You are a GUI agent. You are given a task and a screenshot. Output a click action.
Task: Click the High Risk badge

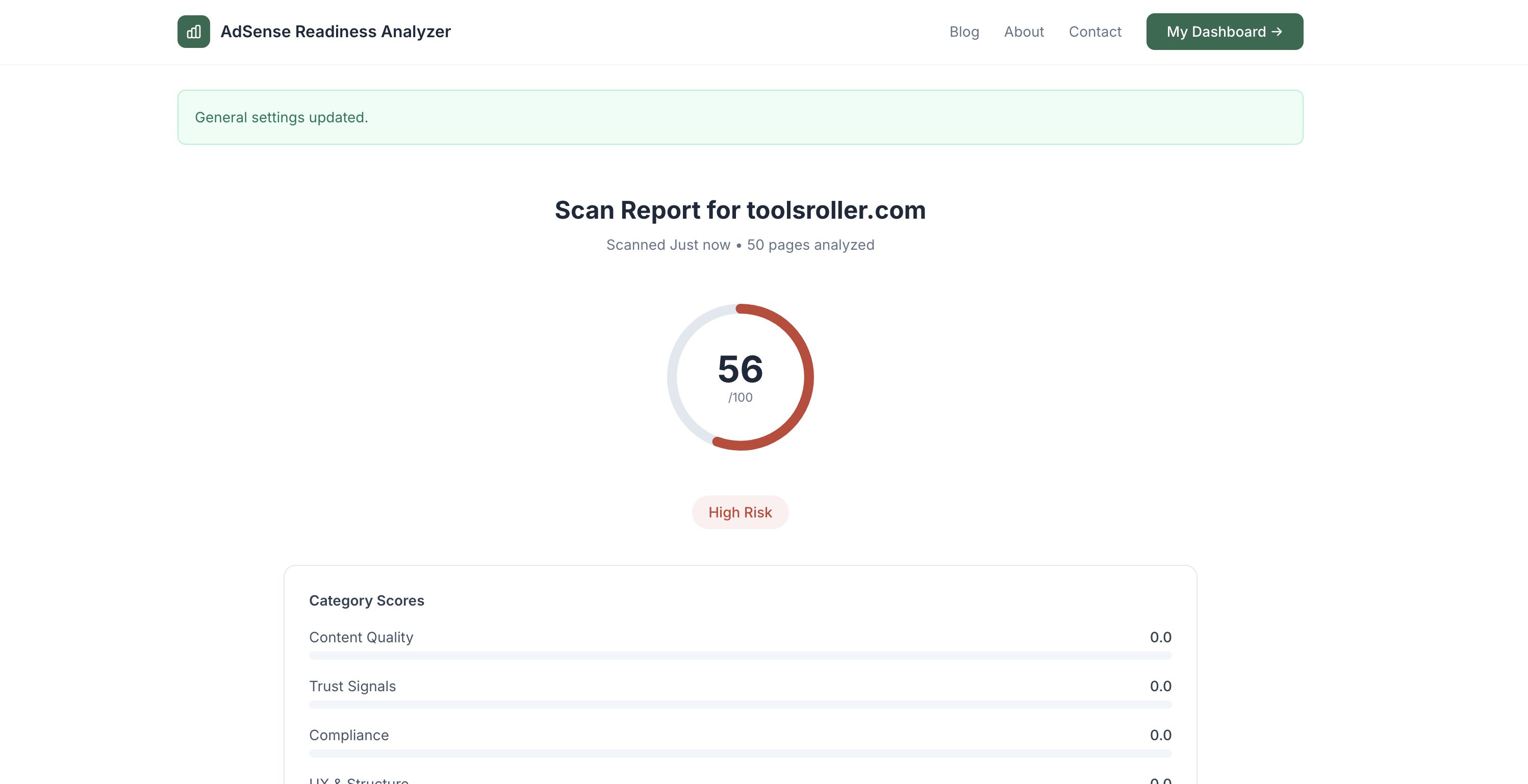click(x=740, y=512)
